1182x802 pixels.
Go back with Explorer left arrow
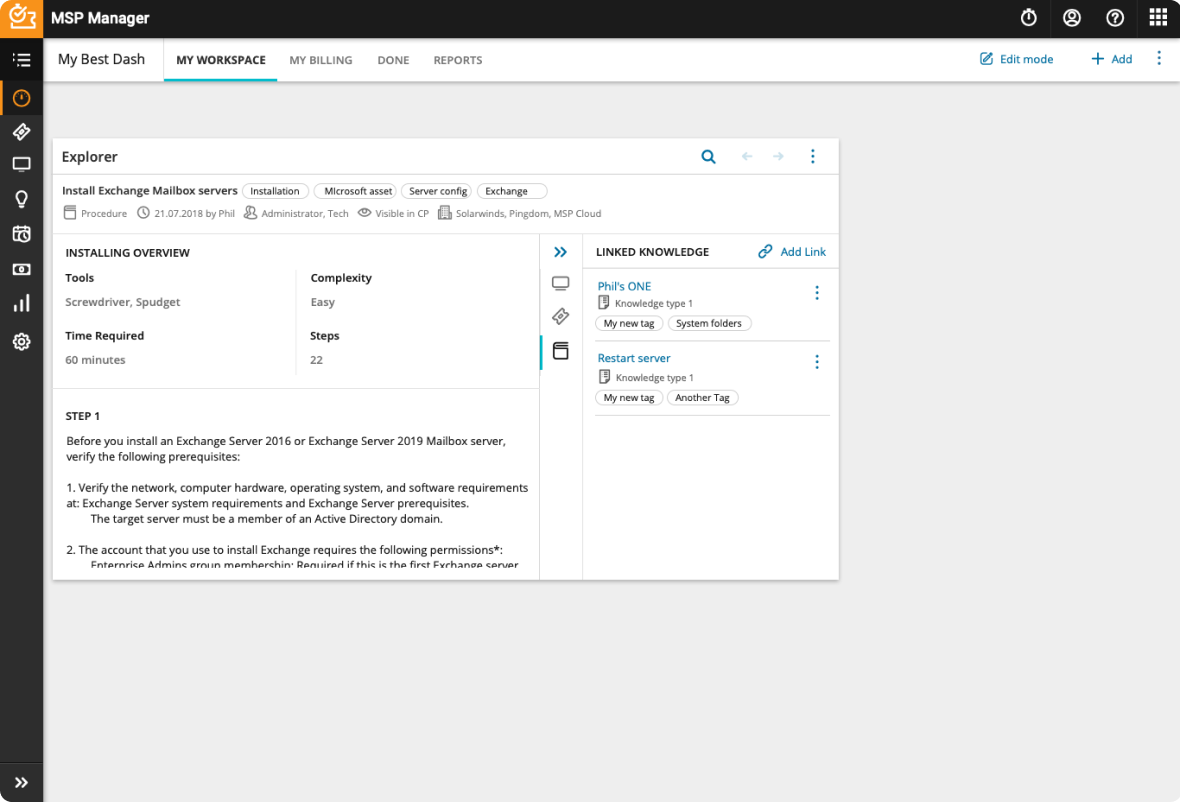point(747,157)
